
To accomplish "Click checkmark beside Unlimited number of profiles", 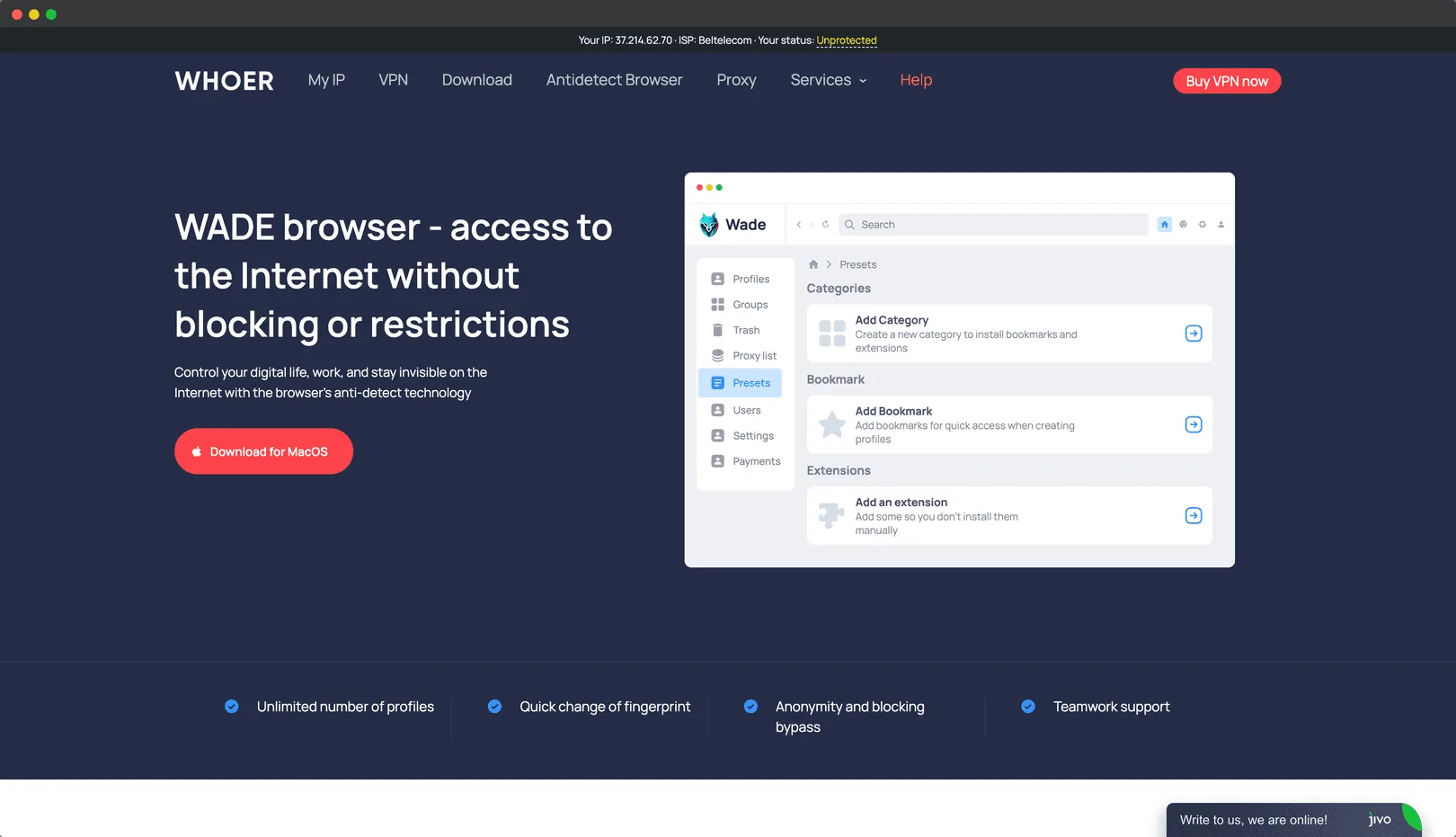I will pyautogui.click(x=232, y=707).
